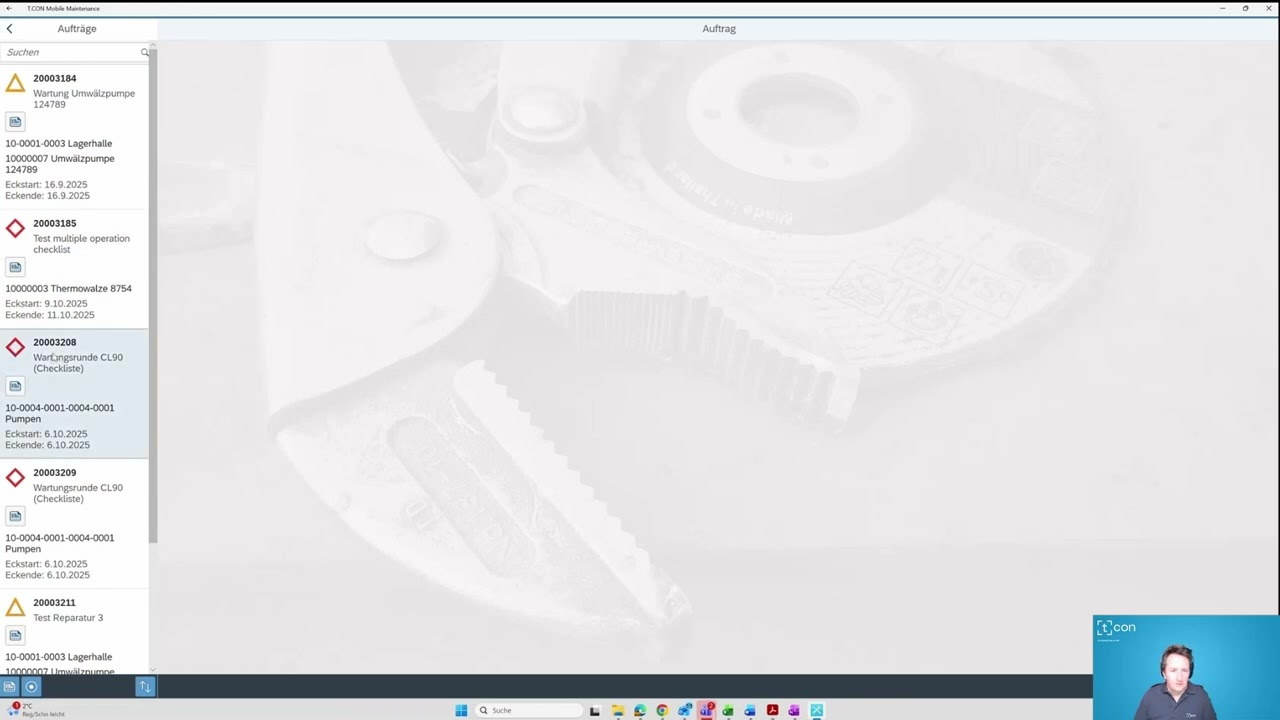
Task: Open document icon of order 20003208
Action: pyautogui.click(x=15, y=386)
